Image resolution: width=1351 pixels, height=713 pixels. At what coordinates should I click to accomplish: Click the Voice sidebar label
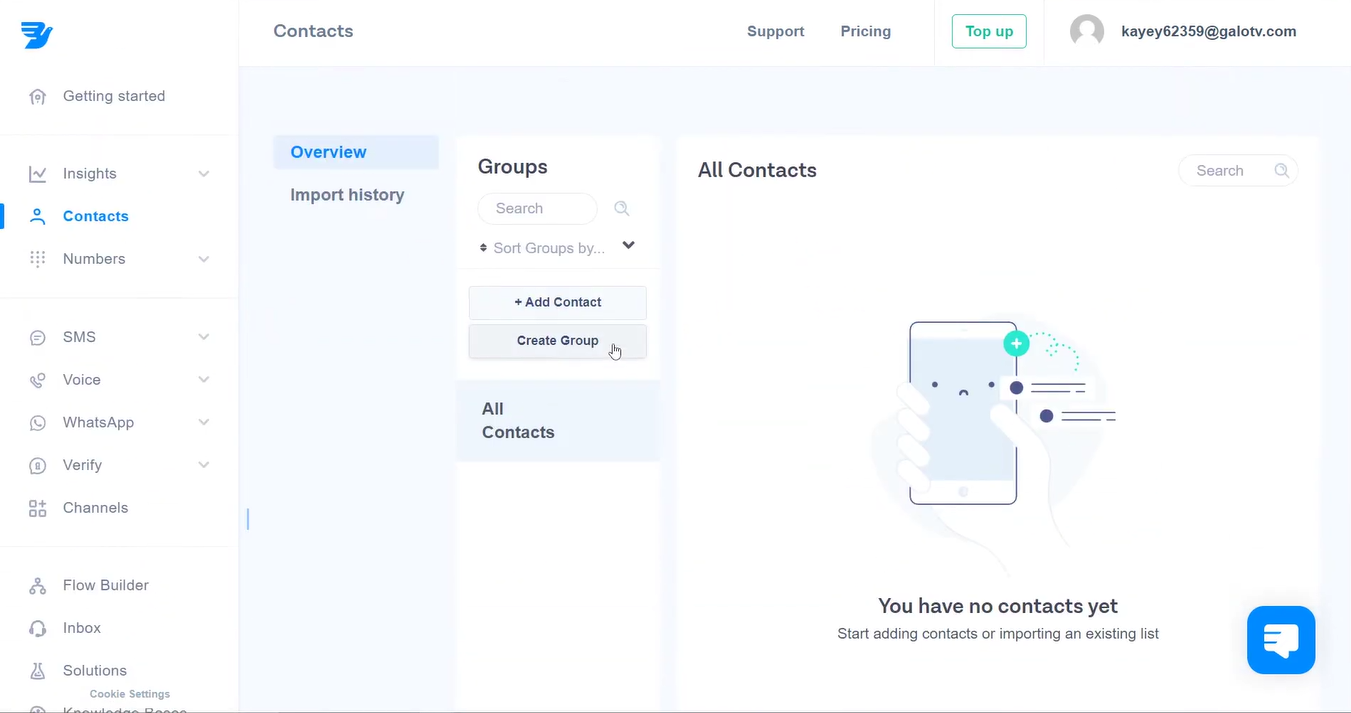(x=82, y=380)
